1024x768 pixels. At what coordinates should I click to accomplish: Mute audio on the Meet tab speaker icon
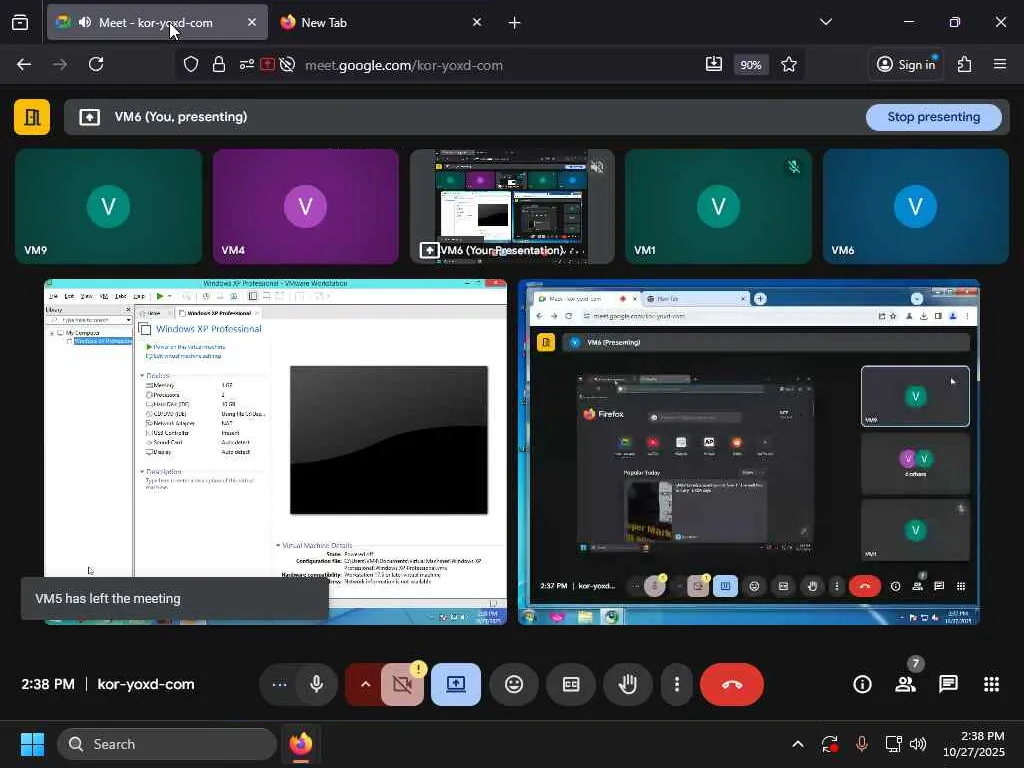pos(85,22)
